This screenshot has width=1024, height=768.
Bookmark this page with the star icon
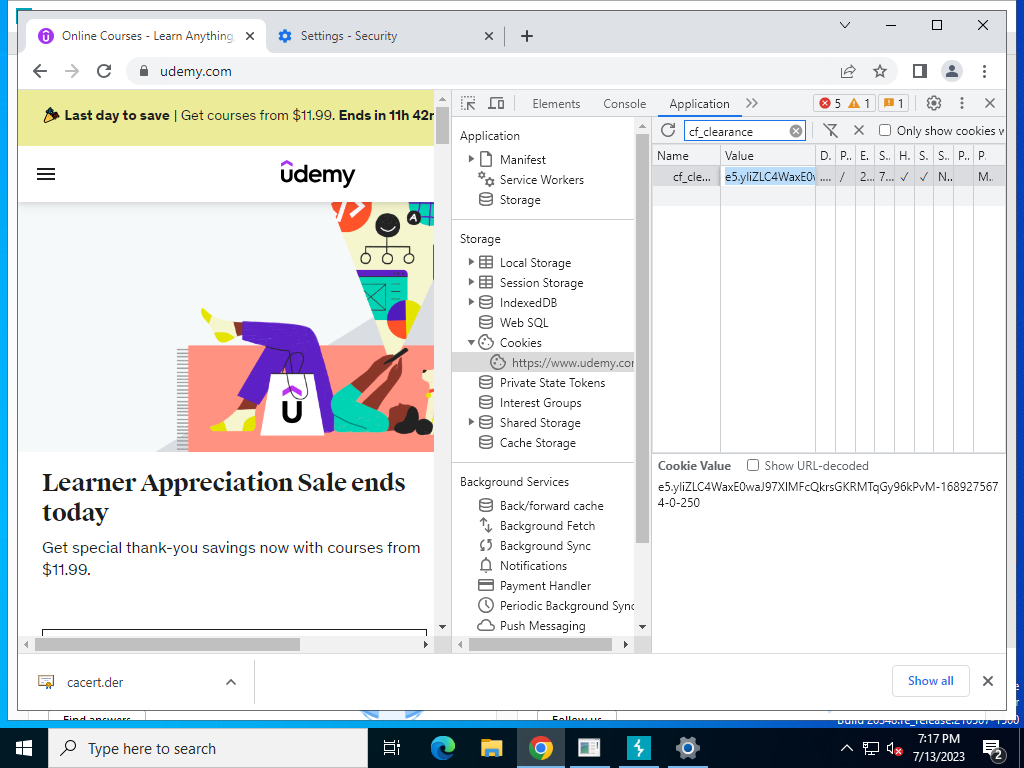[x=880, y=71]
